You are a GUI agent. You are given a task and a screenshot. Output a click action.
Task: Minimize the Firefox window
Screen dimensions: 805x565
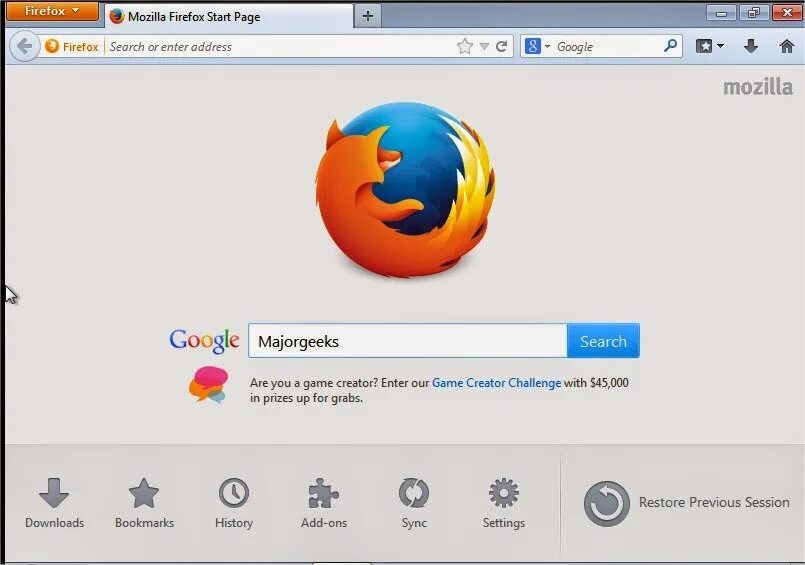pos(721,12)
